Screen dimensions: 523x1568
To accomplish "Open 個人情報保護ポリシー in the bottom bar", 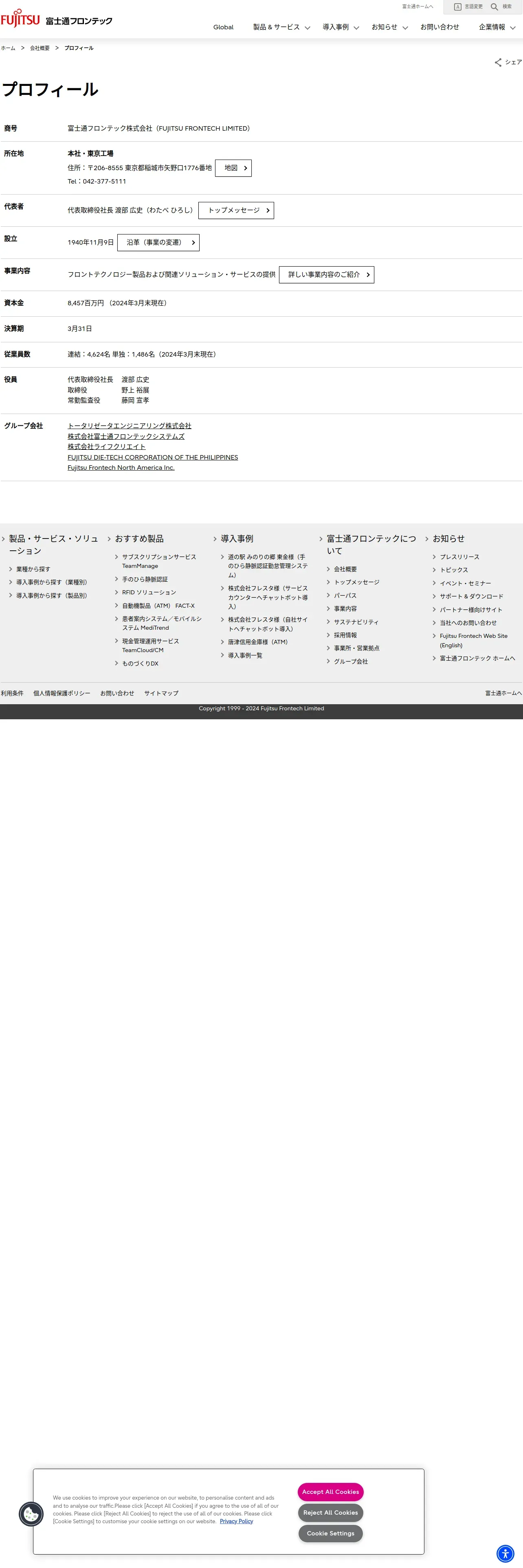I will (62, 693).
